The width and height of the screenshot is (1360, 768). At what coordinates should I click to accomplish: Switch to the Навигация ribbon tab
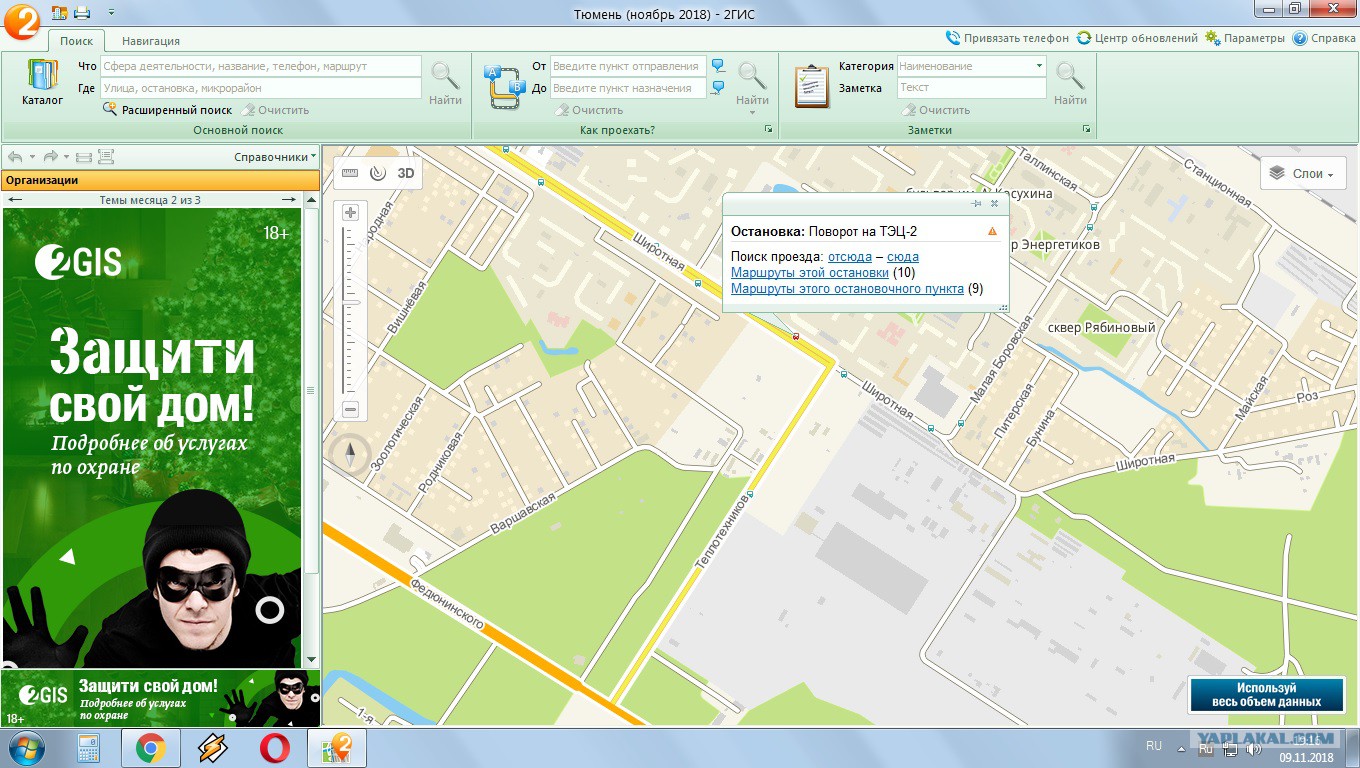point(151,41)
